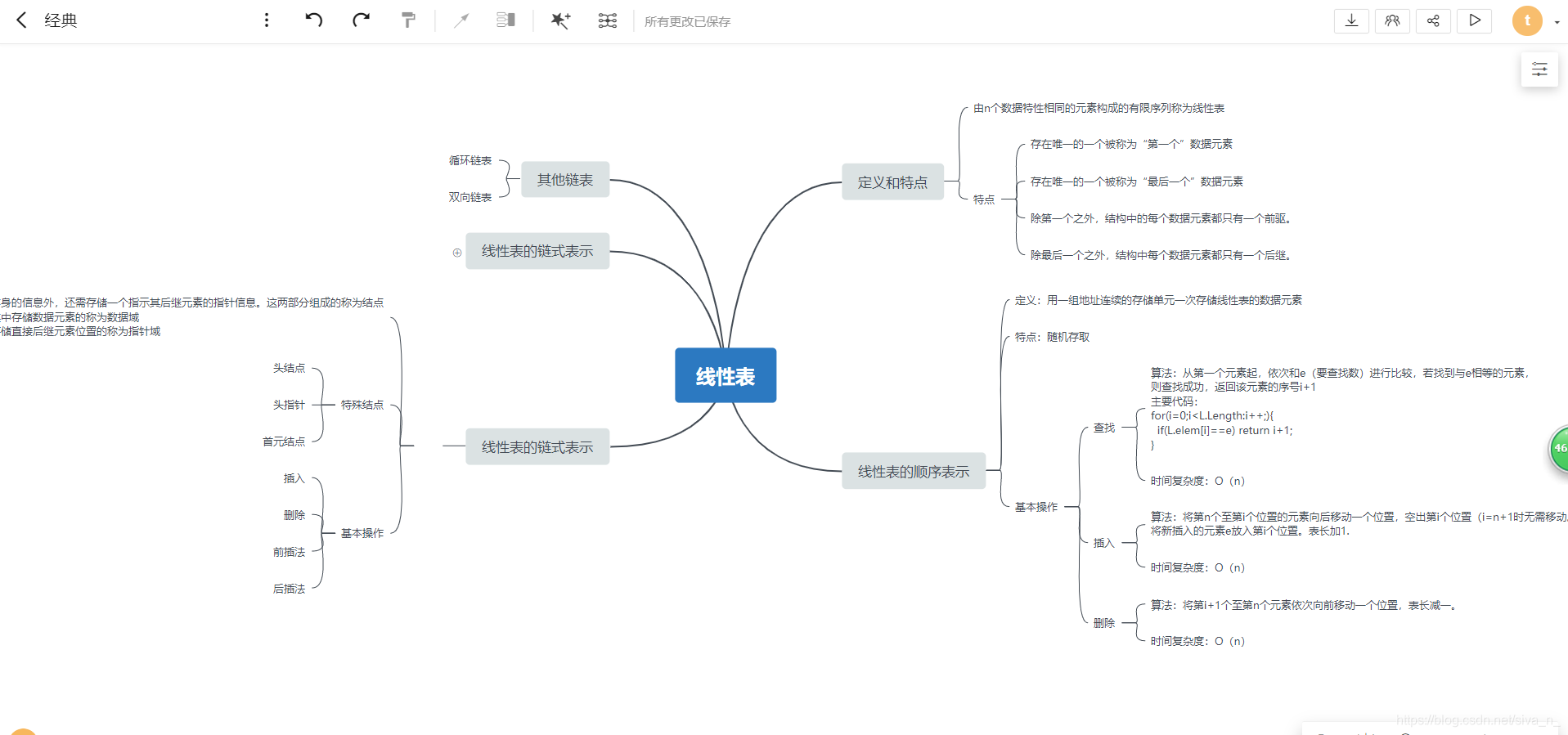Click the left-side 删除 leaf node

294,515
